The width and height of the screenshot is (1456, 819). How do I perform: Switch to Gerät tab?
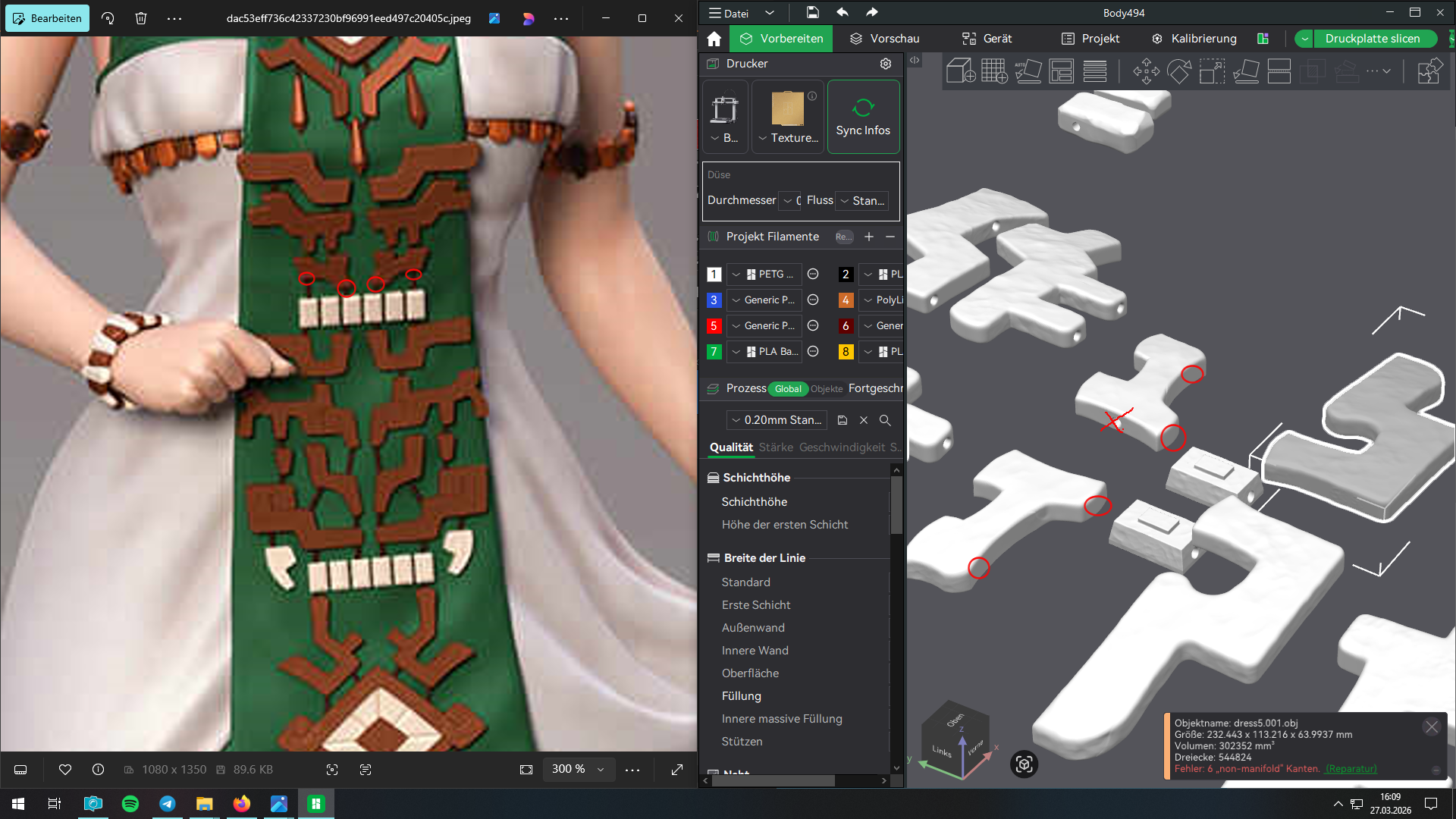[987, 39]
